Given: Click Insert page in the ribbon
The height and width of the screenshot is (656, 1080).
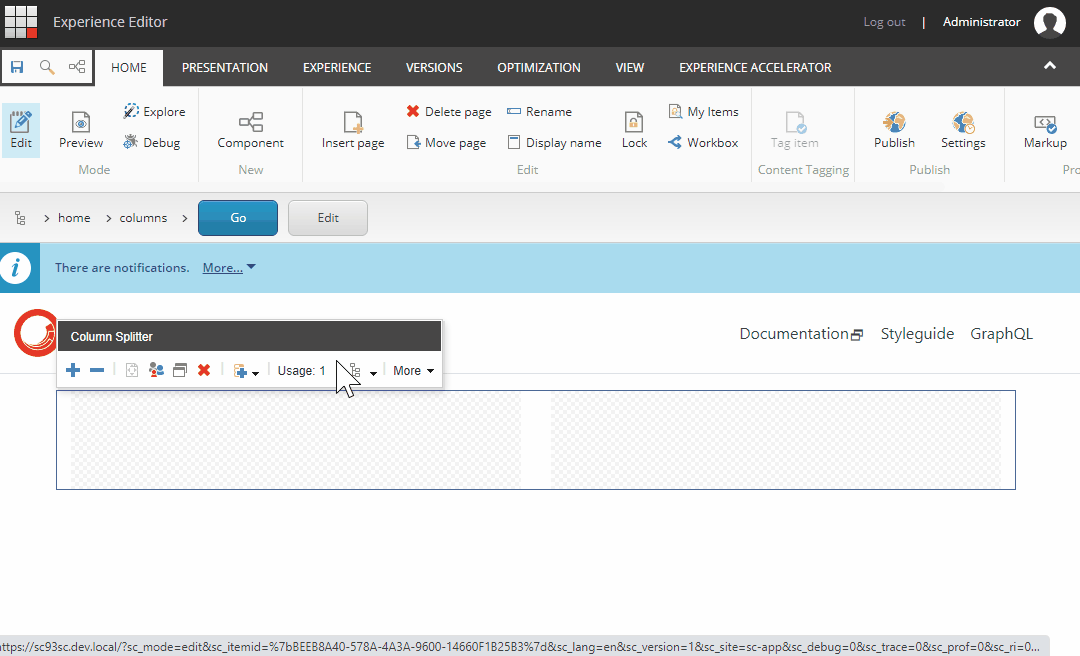Looking at the screenshot, I should pos(353,130).
